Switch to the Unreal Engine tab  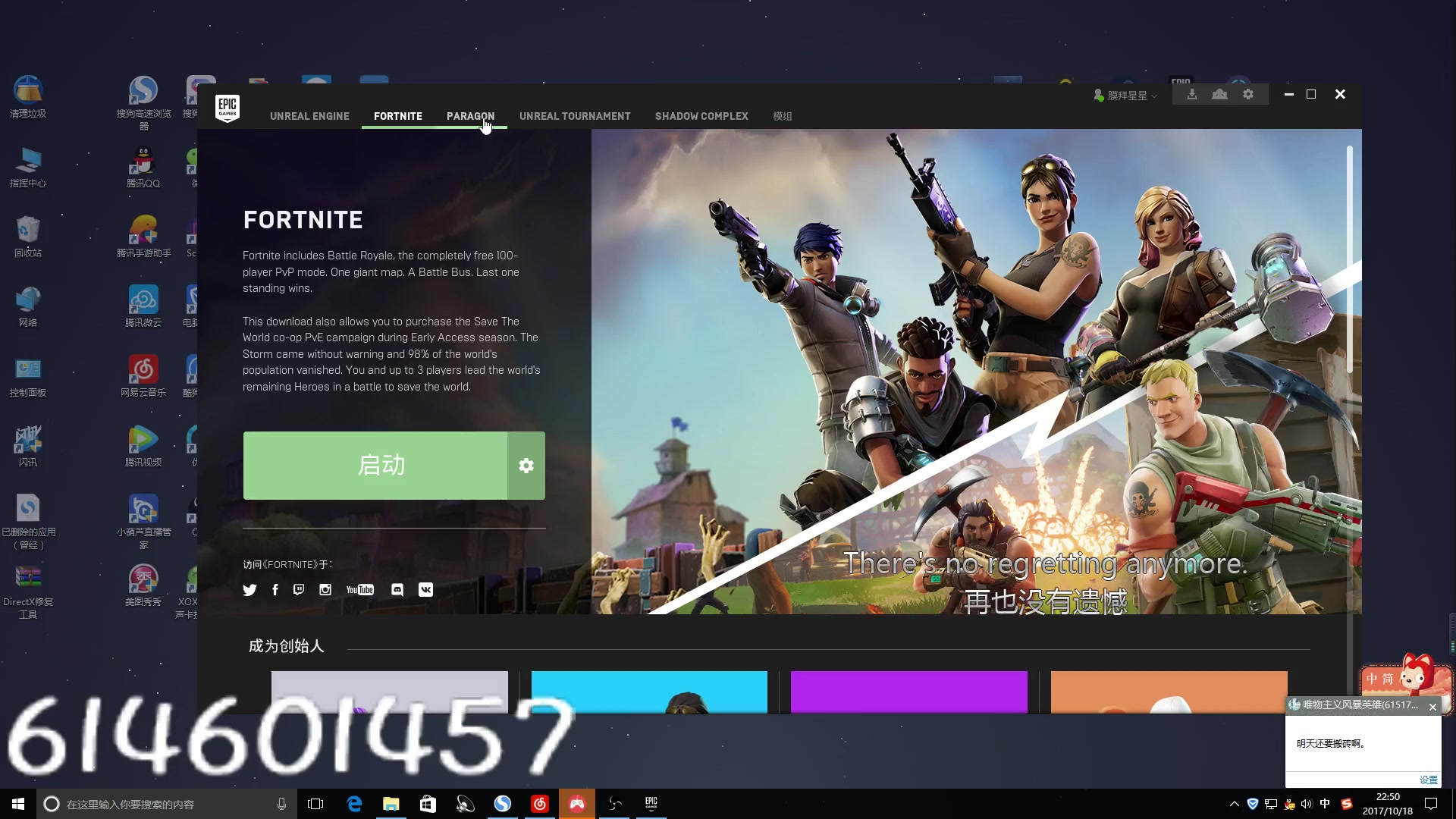309,116
